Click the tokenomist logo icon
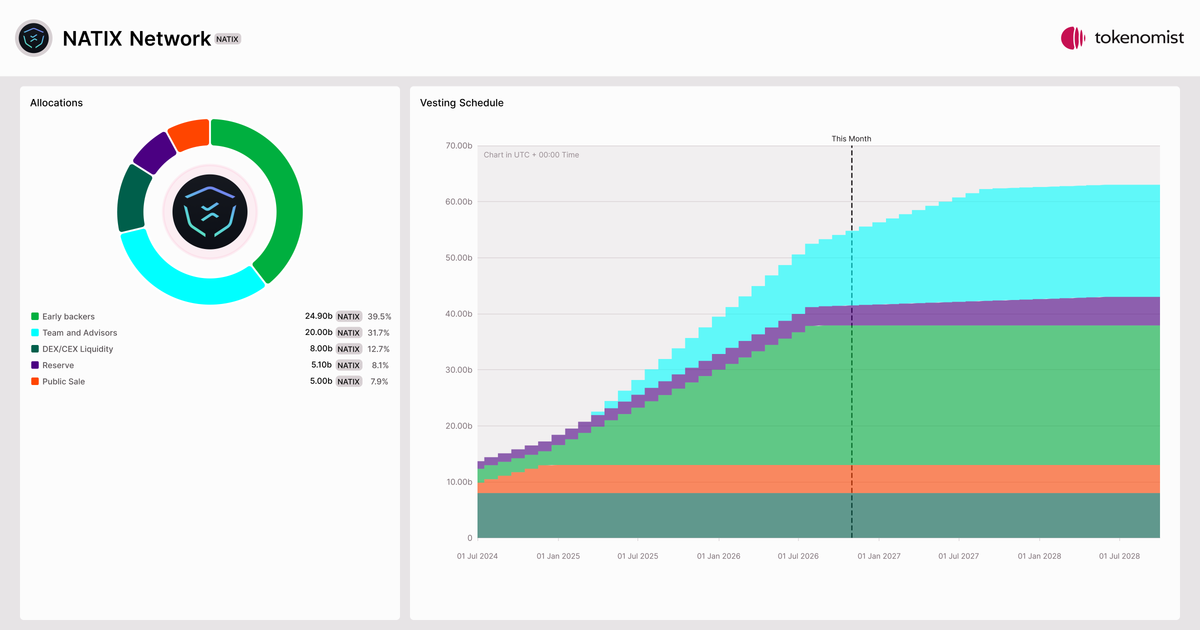Viewport: 1200px width, 630px height. (1073, 38)
